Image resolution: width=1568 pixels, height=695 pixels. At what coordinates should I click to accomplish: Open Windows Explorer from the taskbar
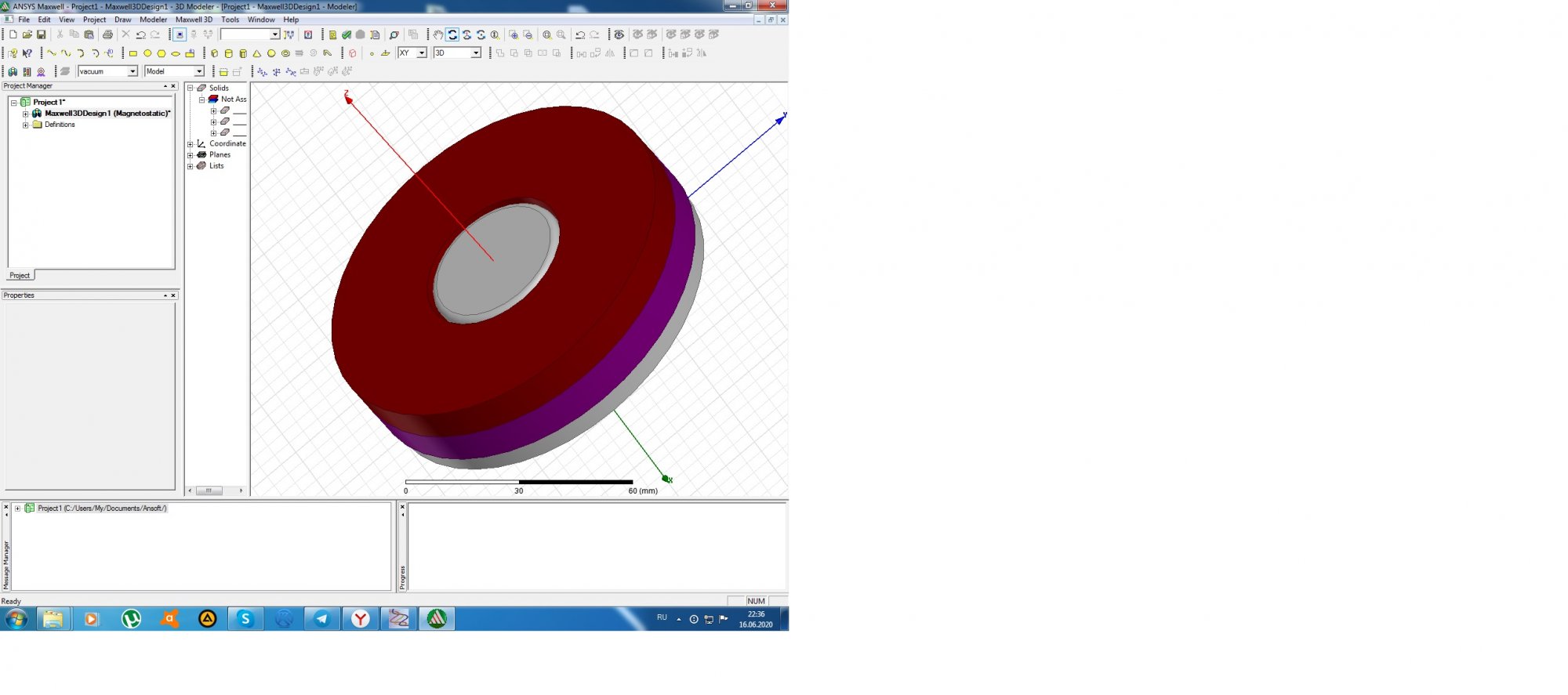(x=53, y=619)
